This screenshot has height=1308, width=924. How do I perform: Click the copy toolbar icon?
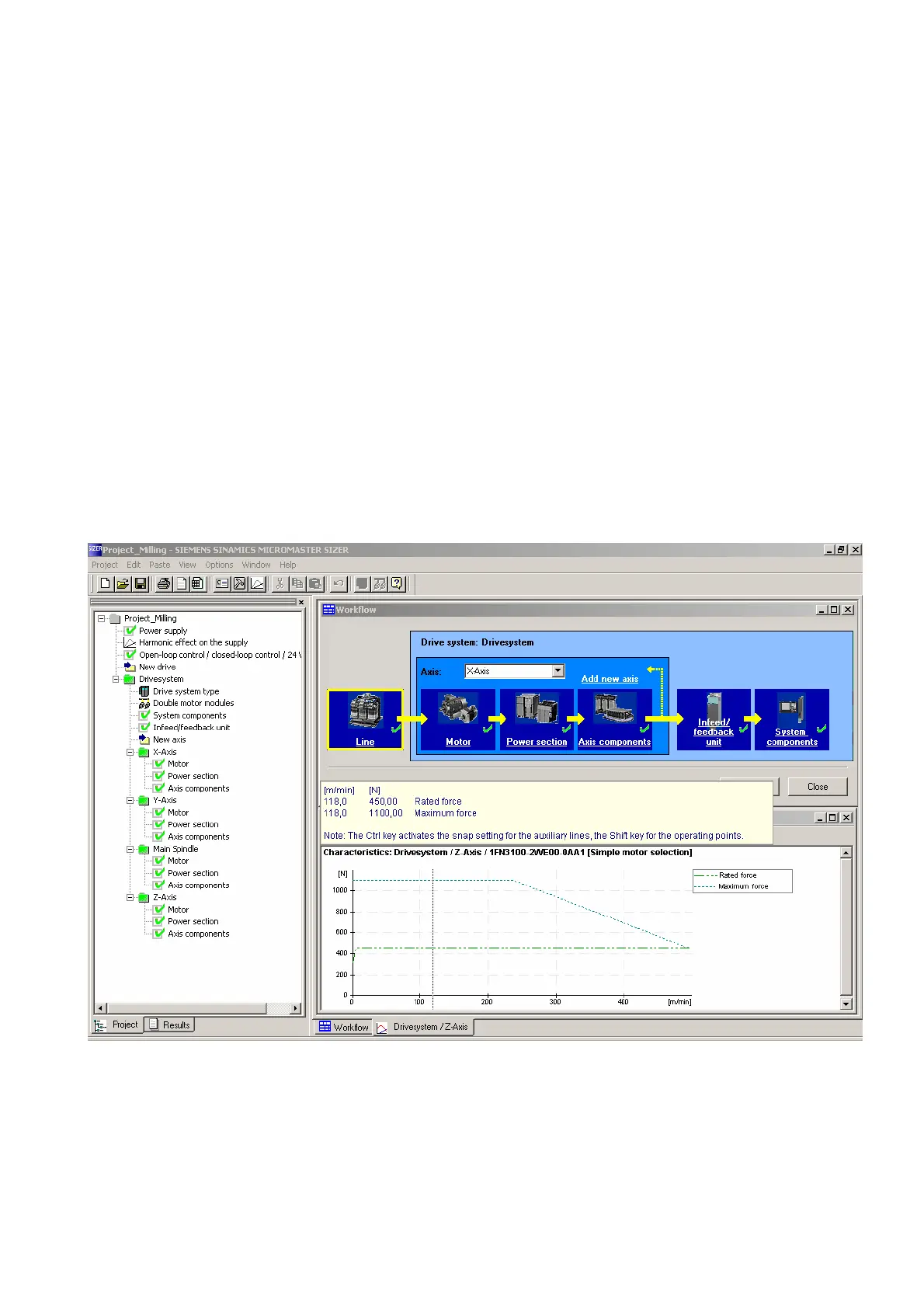pyautogui.click(x=297, y=583)
